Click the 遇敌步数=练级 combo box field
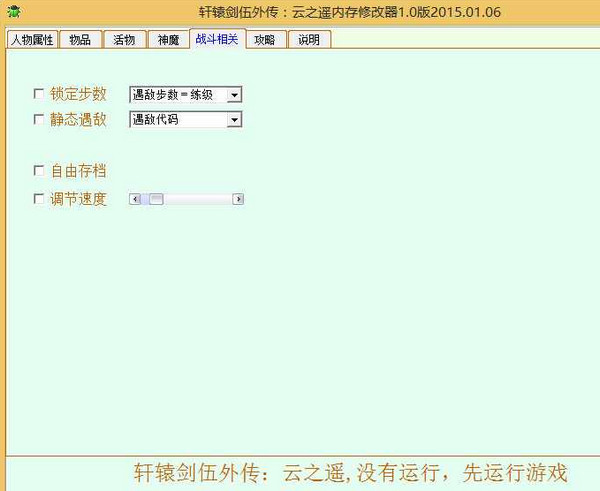 click(186, 95)
